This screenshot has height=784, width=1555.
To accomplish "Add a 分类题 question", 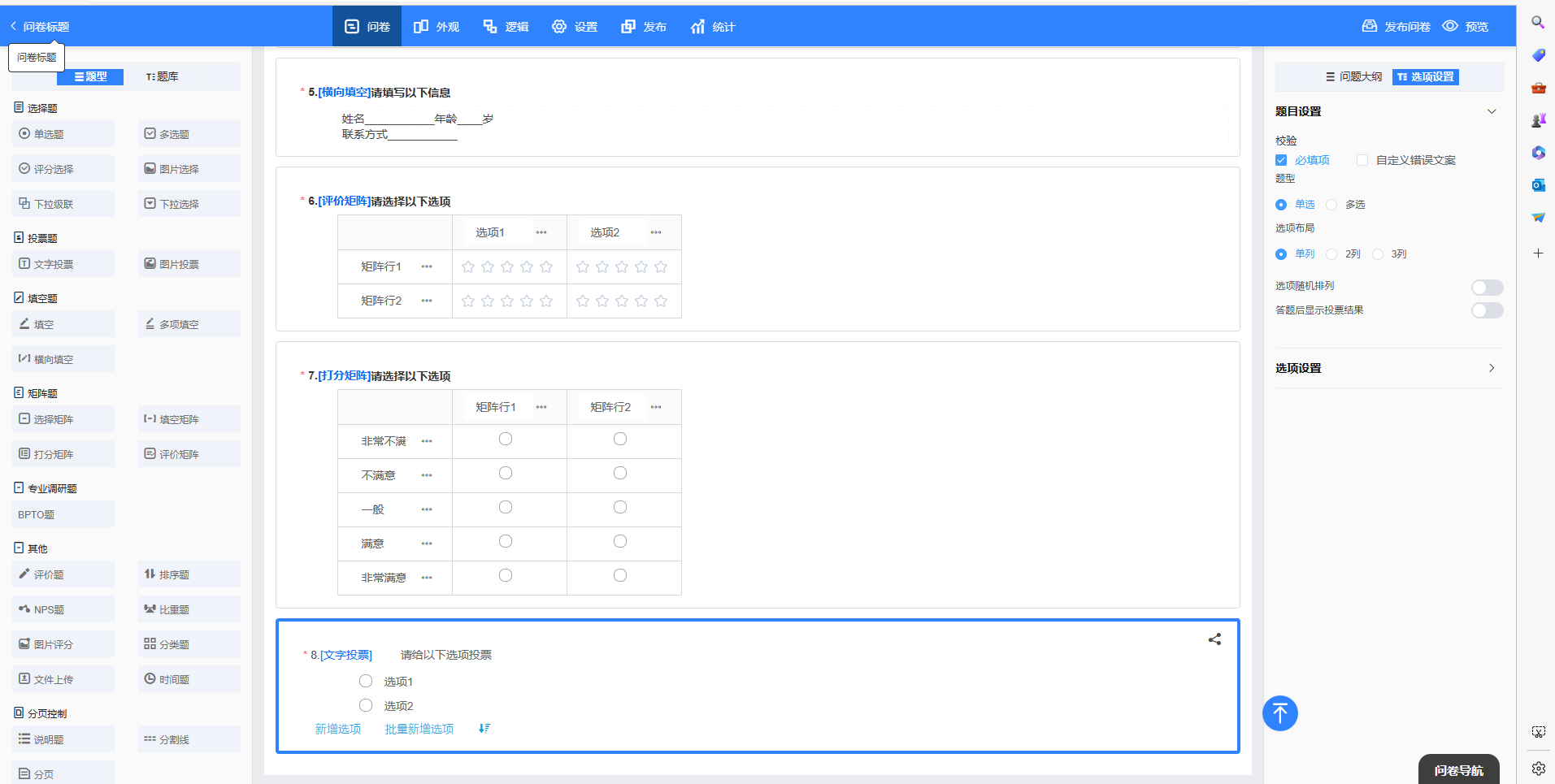I will (x=189, y=644).
